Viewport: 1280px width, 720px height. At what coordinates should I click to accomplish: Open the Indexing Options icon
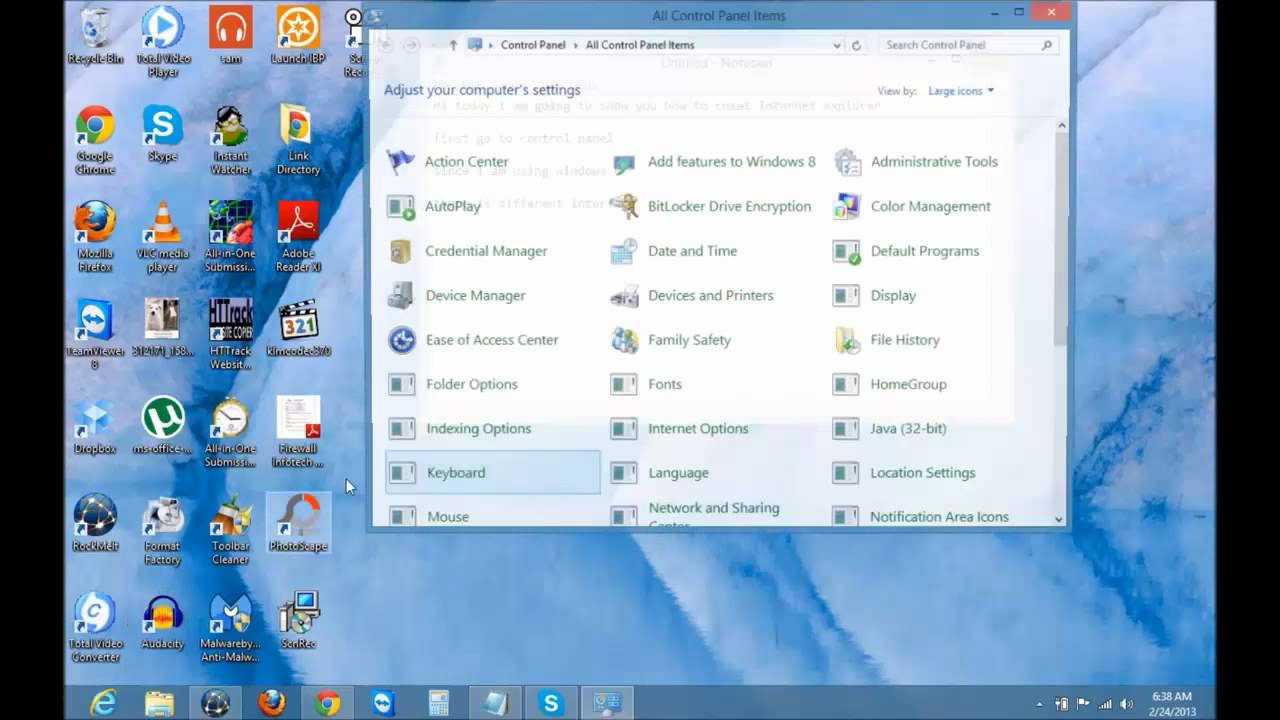click(x=401, y=429)
